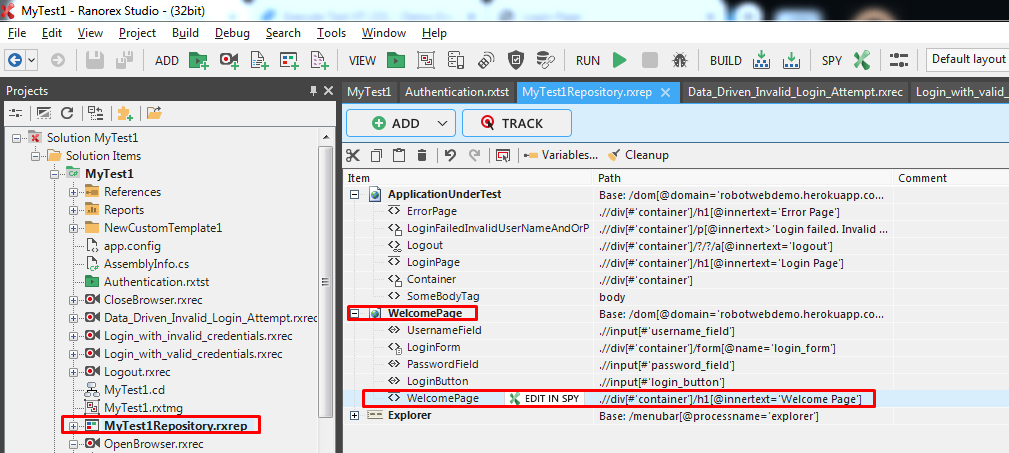Click the Paste clipboard icon in repository toolbar
1009x453 pixels.
coord(399,155)
